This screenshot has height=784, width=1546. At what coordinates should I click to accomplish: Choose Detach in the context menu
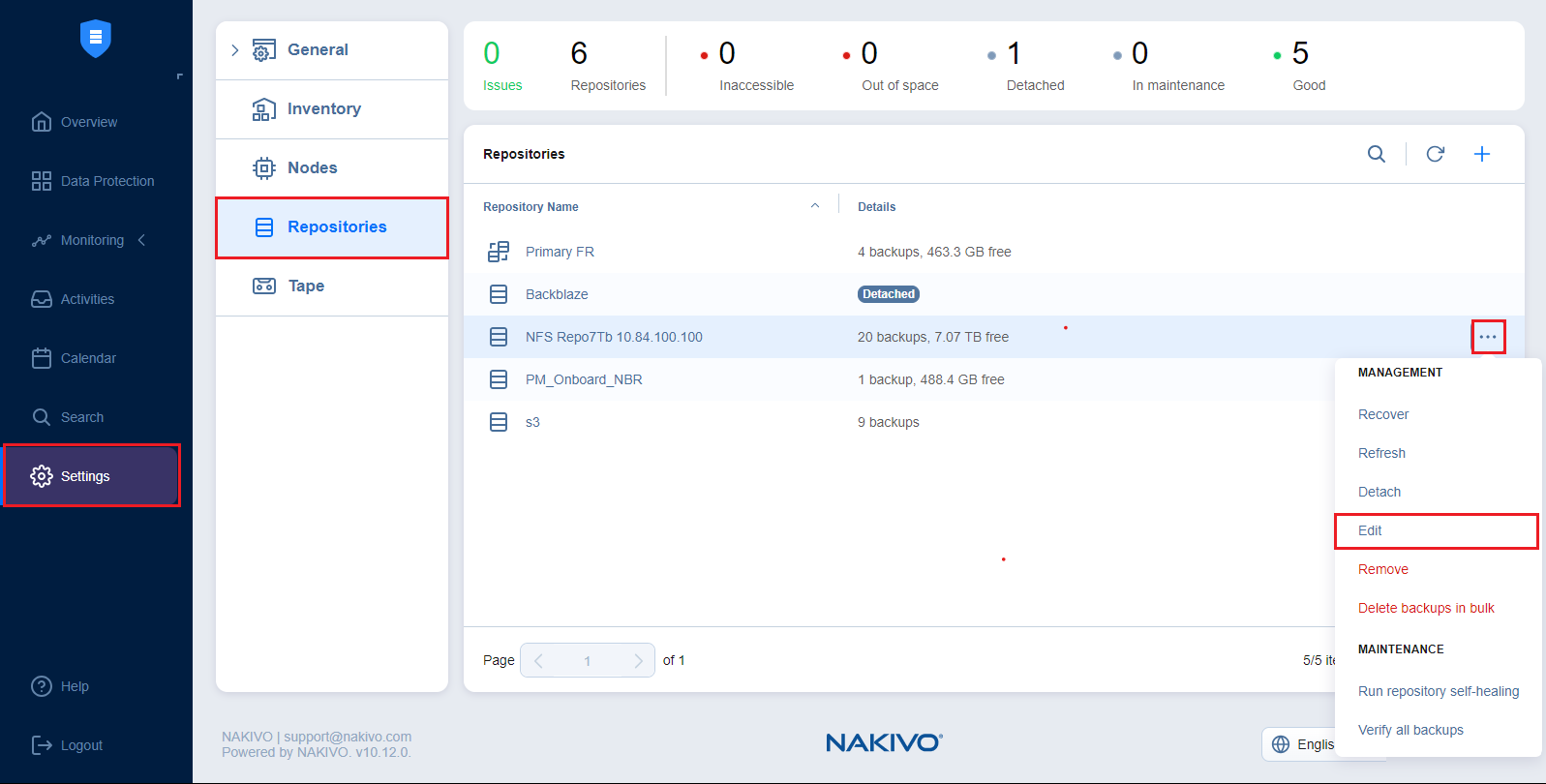point(1379,492)
